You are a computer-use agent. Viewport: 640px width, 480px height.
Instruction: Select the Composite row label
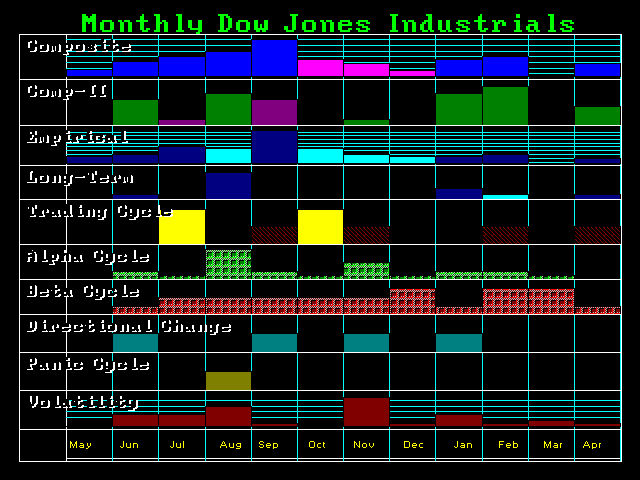(x=79, y=46)
